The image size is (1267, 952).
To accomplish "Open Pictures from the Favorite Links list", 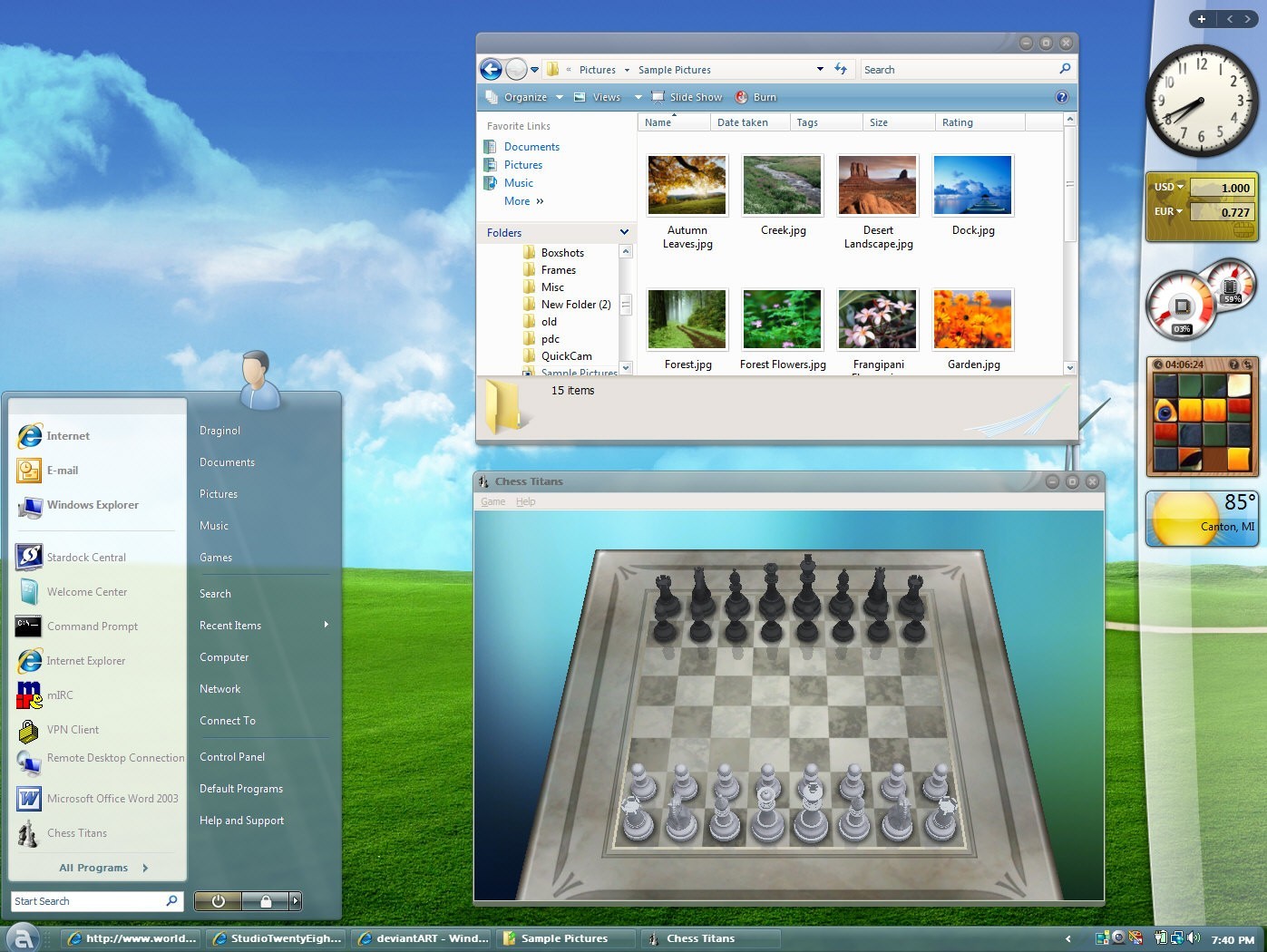I will (522, 164).
